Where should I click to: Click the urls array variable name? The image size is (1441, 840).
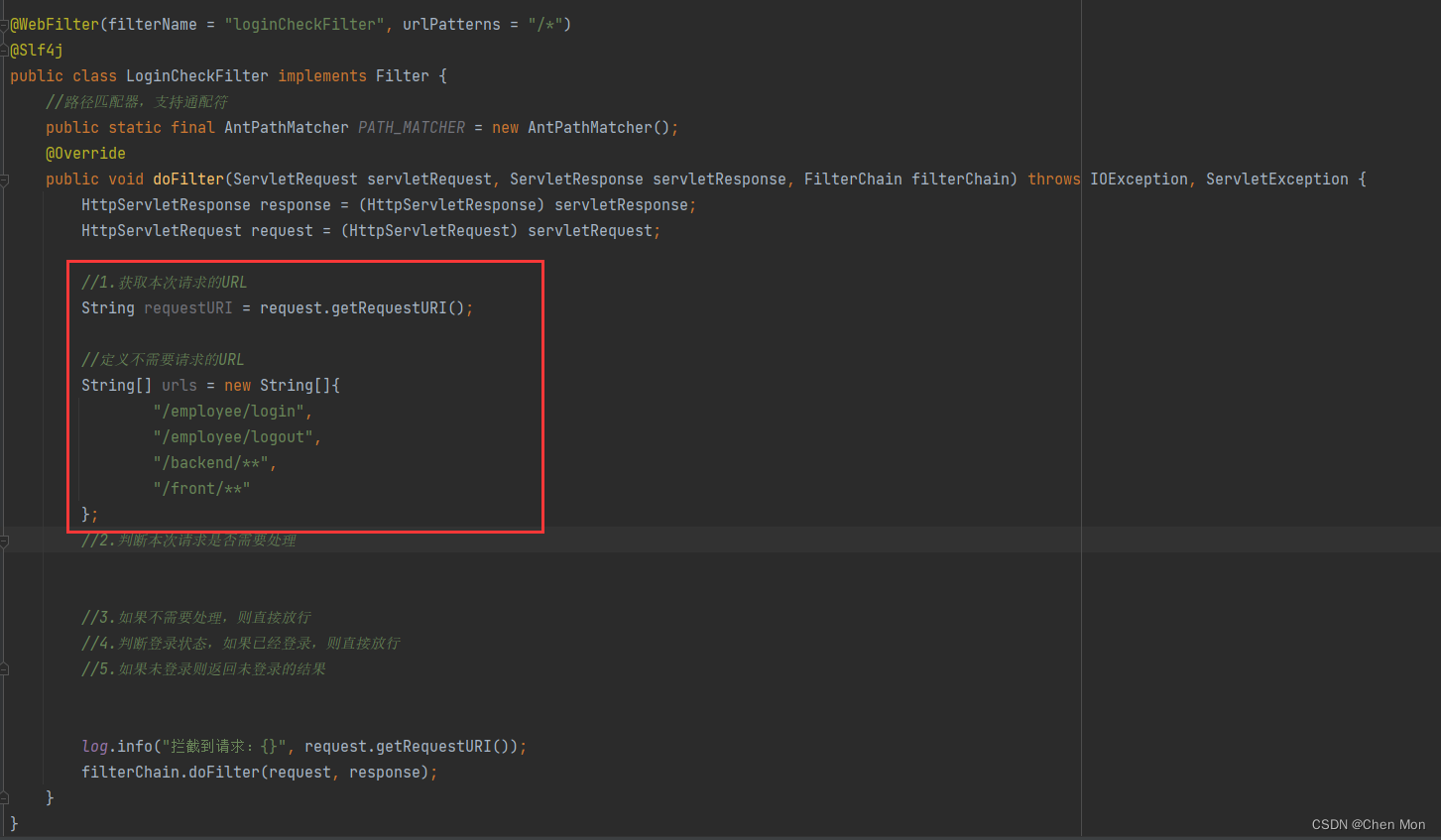pyautogui.click(x=180, y=385)
